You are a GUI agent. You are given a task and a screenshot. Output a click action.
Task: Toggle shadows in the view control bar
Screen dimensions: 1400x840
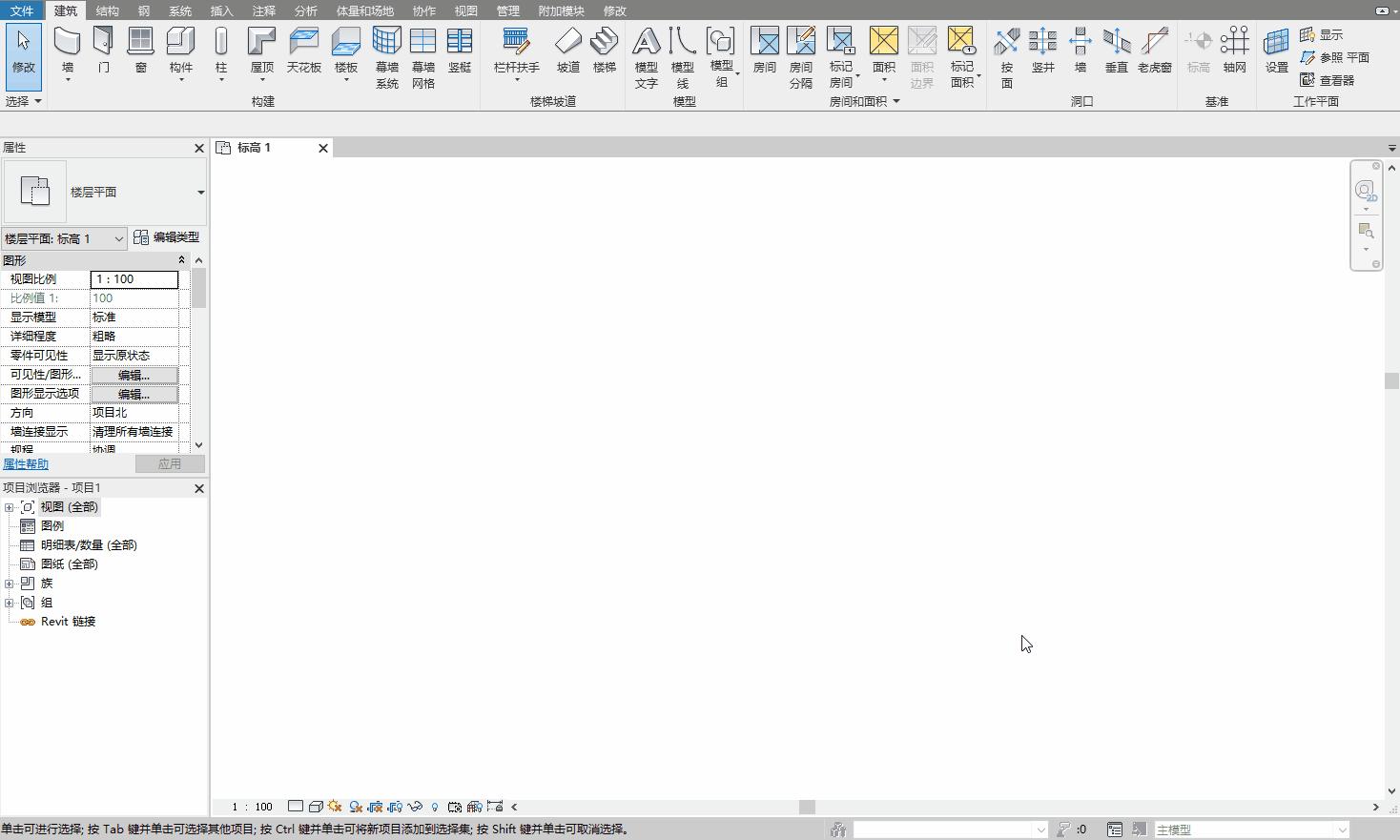[356, 807]
